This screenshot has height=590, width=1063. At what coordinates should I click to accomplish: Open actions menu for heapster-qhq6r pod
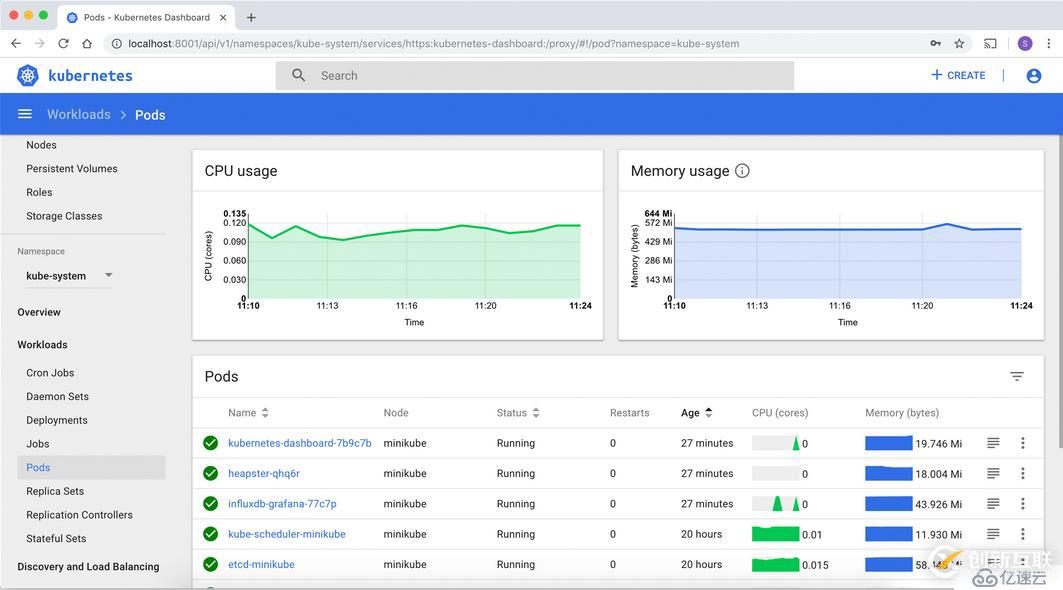point(1022,473)
